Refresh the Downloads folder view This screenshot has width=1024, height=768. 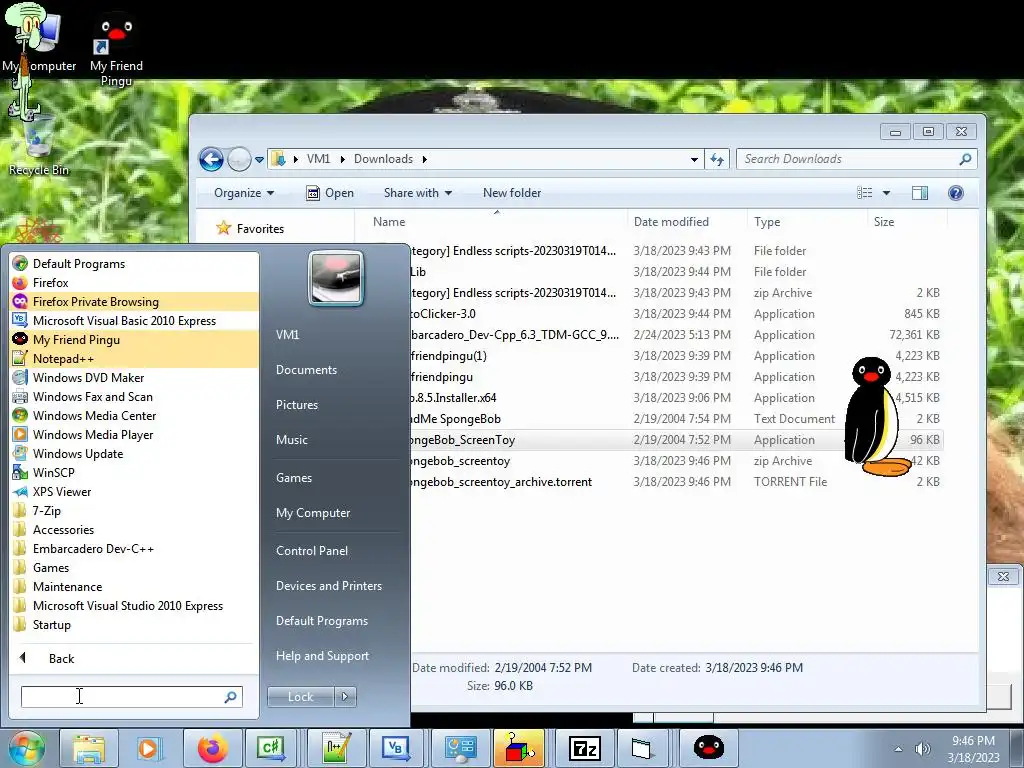(x=717, y=159)
